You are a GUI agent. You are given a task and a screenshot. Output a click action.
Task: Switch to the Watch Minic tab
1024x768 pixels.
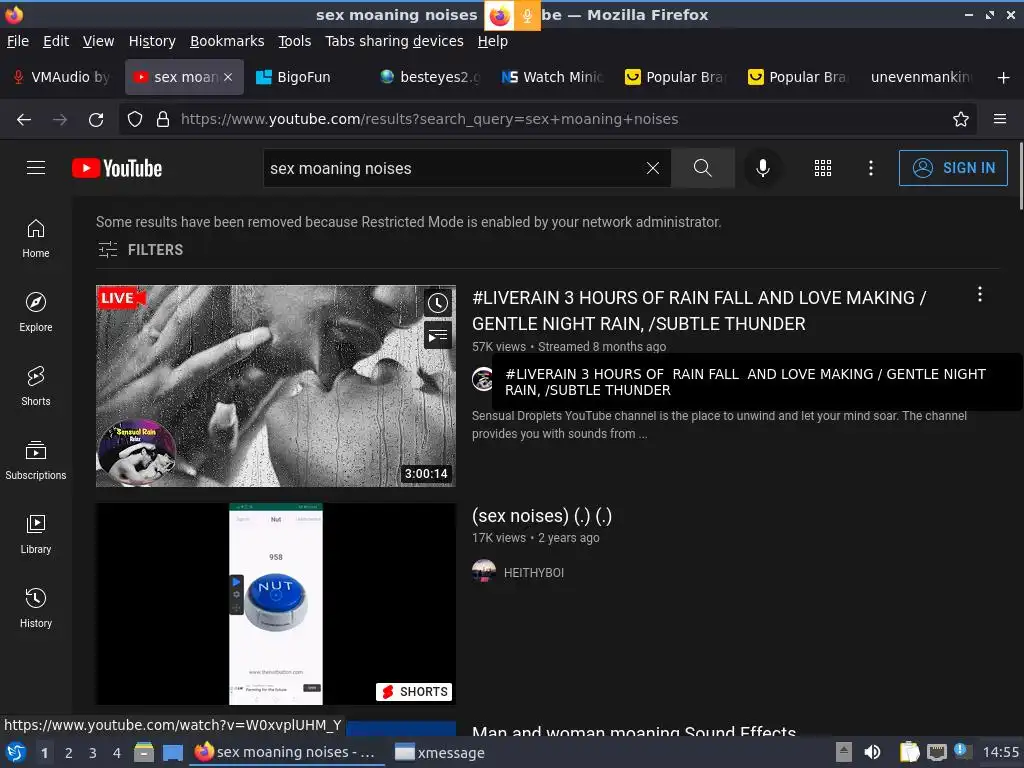click(x=552, y=77)
